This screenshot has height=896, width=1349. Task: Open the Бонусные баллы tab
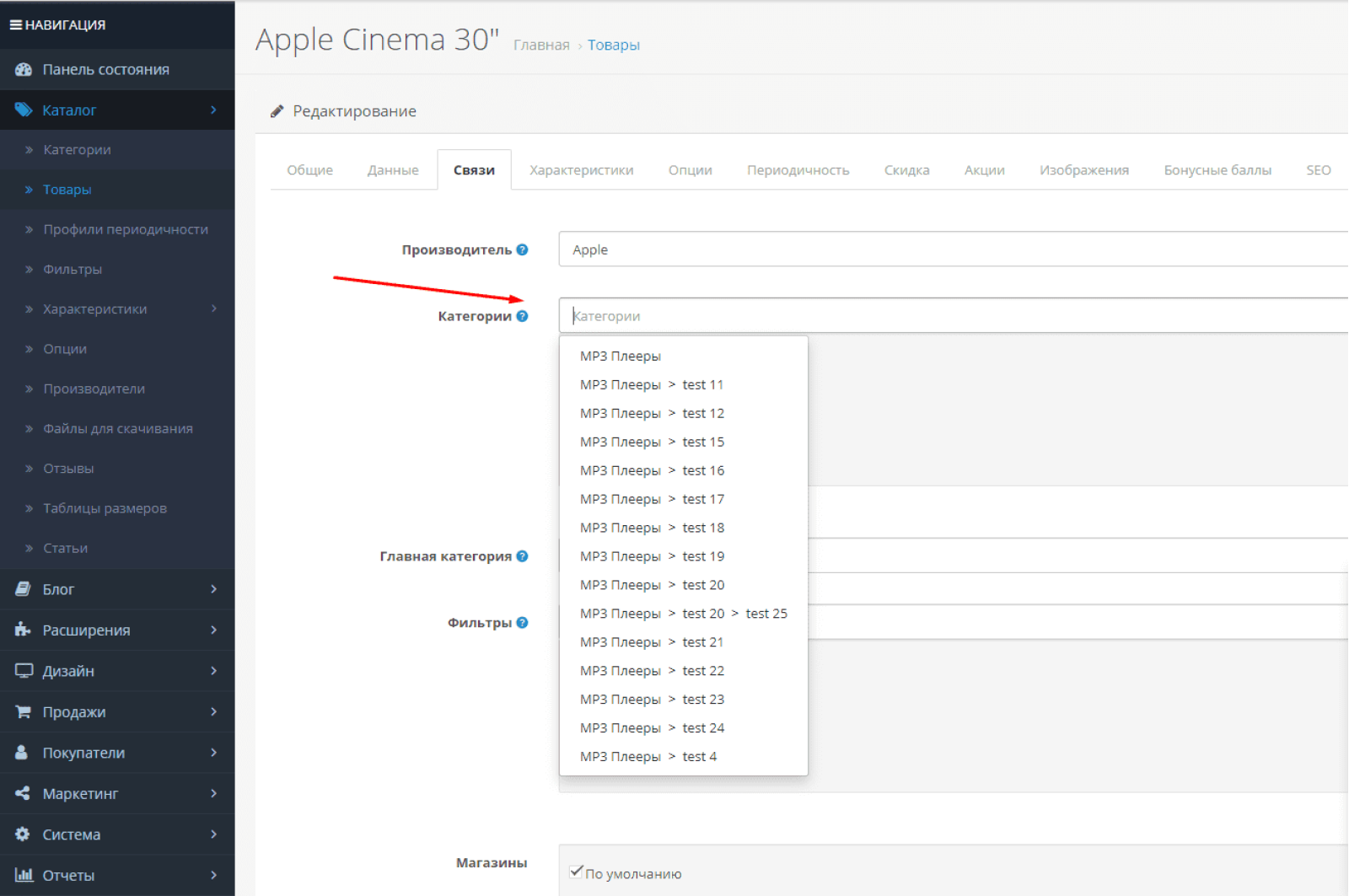click(x=1217, y=170)
